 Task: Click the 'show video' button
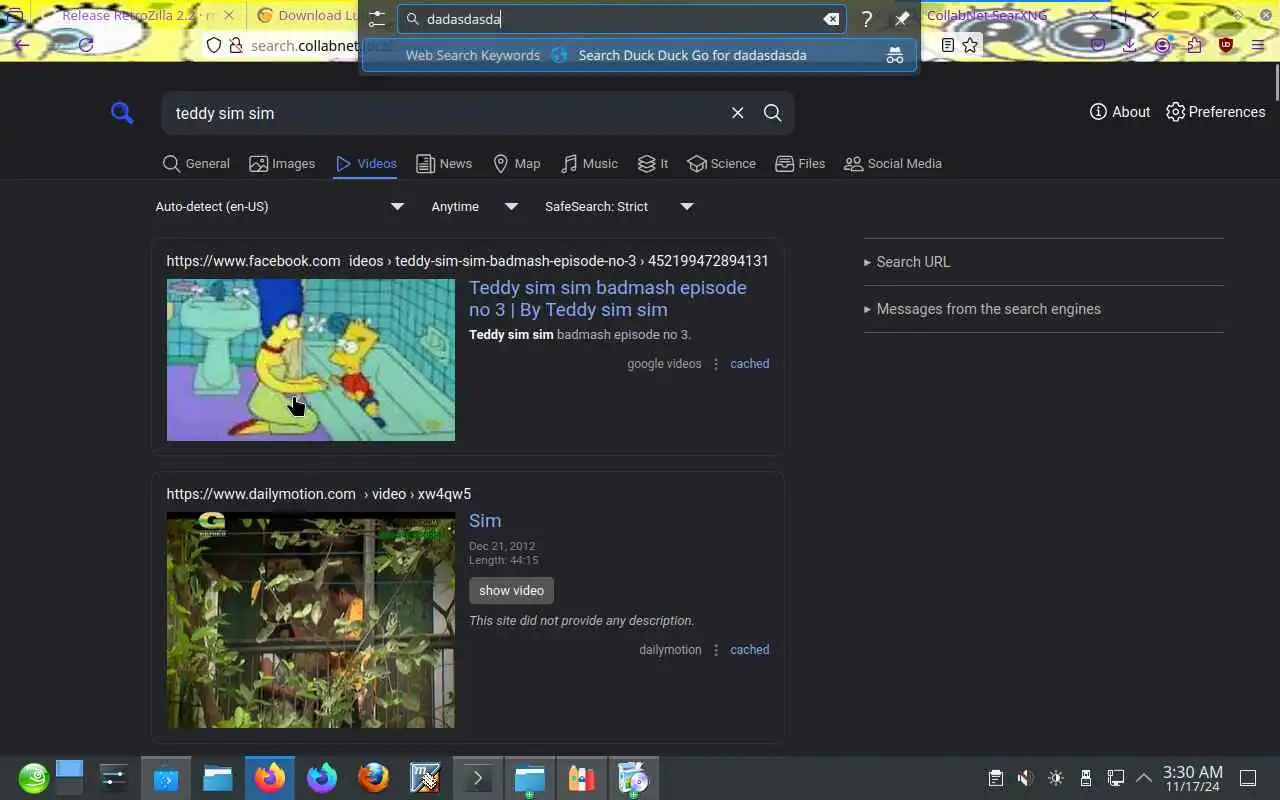click(511, 591)
